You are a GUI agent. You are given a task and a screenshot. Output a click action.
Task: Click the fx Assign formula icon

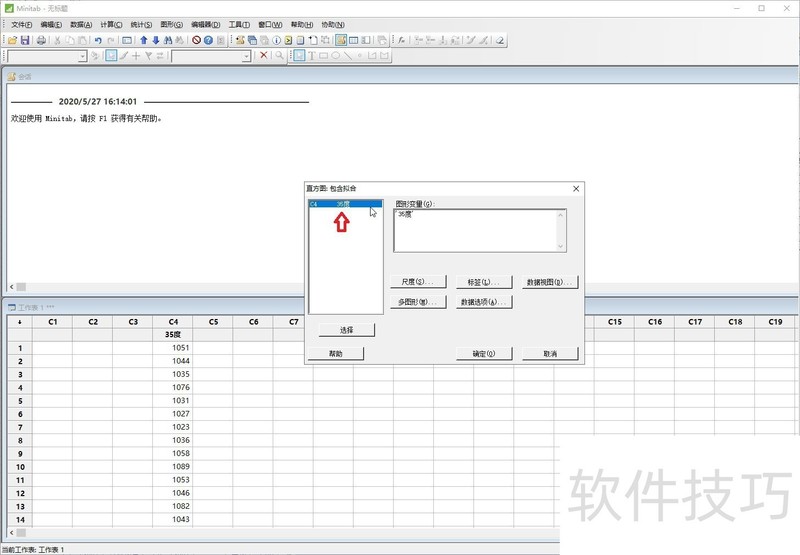click(402, 40)
